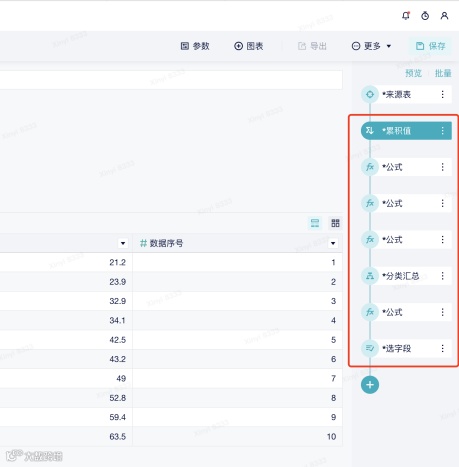Select 数据序号 cell with value 8
The width and height of the screenshot is (459, 467).
(237, 398)
